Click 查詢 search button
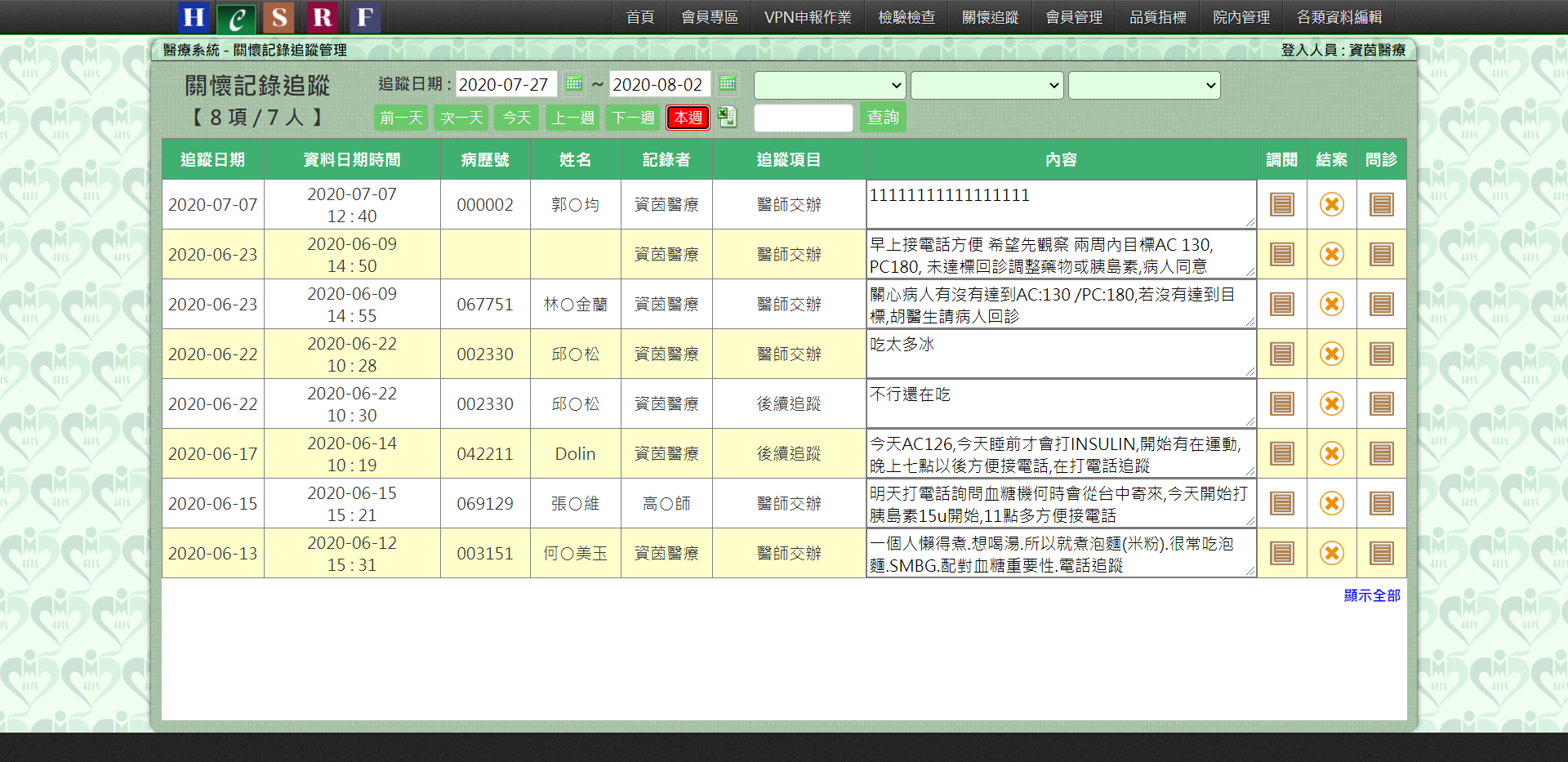Viewport: 1568px width, 762px height. [x=883, y=118]
